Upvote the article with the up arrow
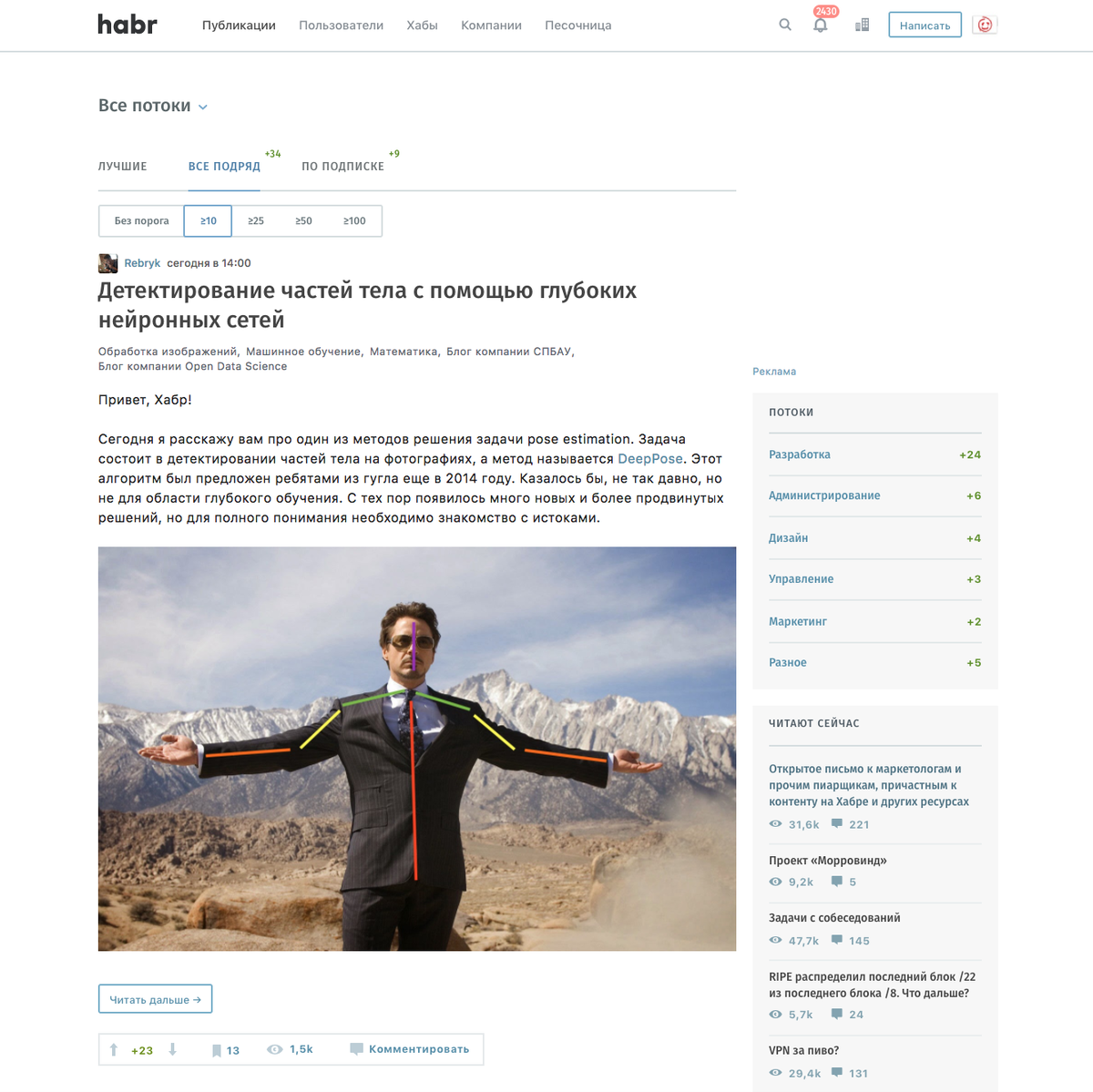The height and width of the screenshot is (1092, 1093). tap(114, 1050)
